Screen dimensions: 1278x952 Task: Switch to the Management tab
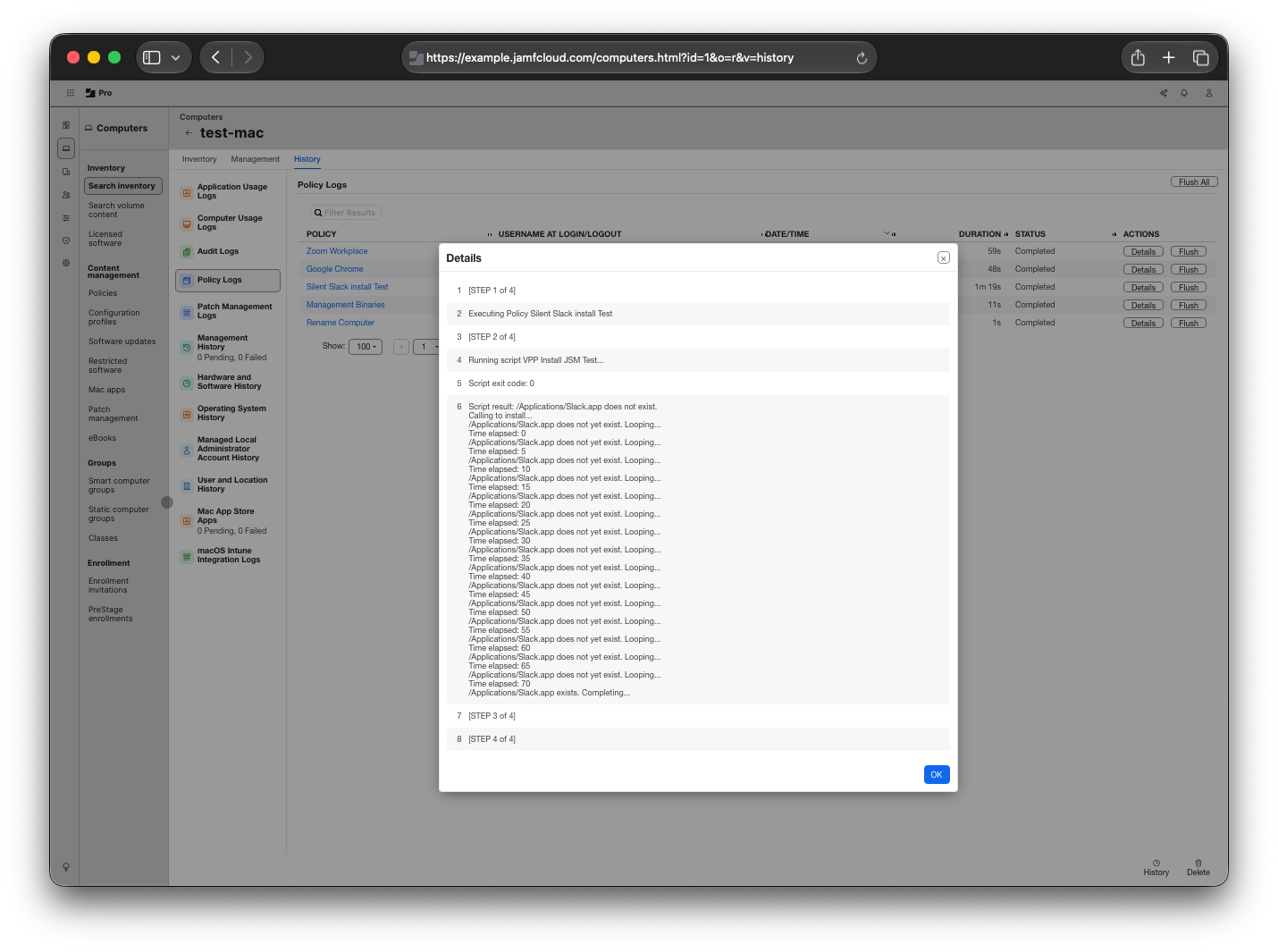pos(255,159)
